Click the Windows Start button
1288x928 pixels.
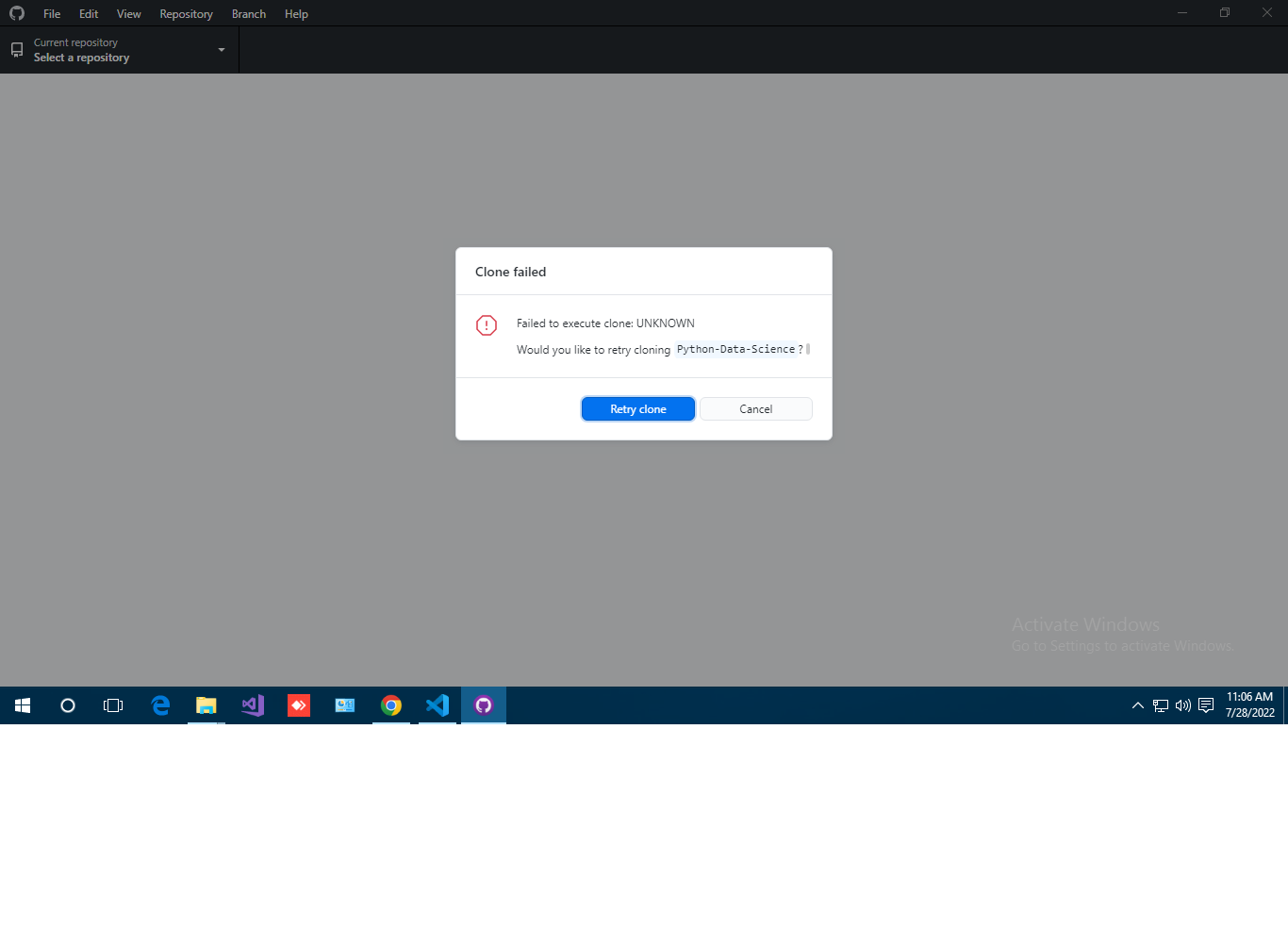22,704
